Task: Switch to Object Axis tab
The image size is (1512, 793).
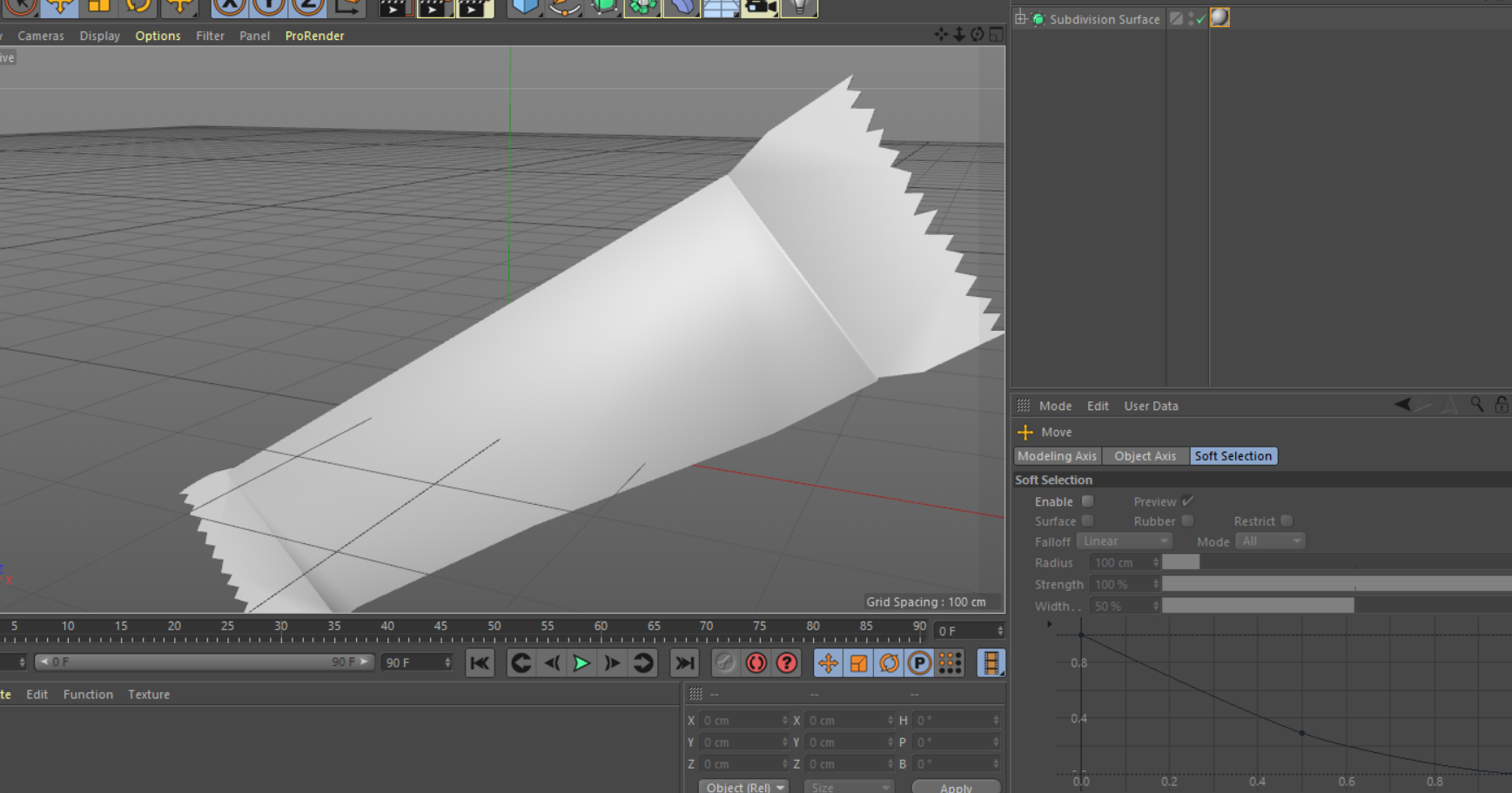Action: (1145, 456)
